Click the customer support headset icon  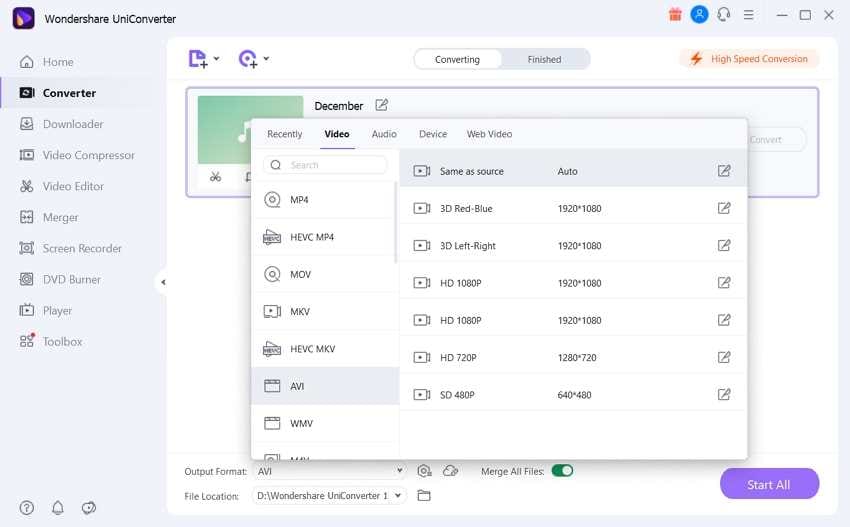point(724,15)
